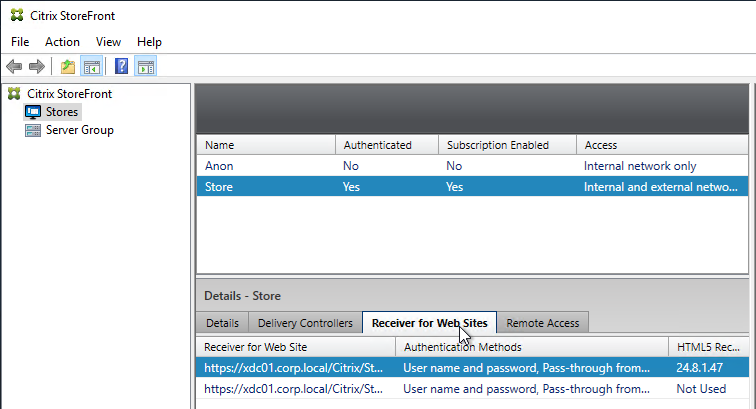
Task: Click the Forward arrow toolbar icon
Action: 36,67
